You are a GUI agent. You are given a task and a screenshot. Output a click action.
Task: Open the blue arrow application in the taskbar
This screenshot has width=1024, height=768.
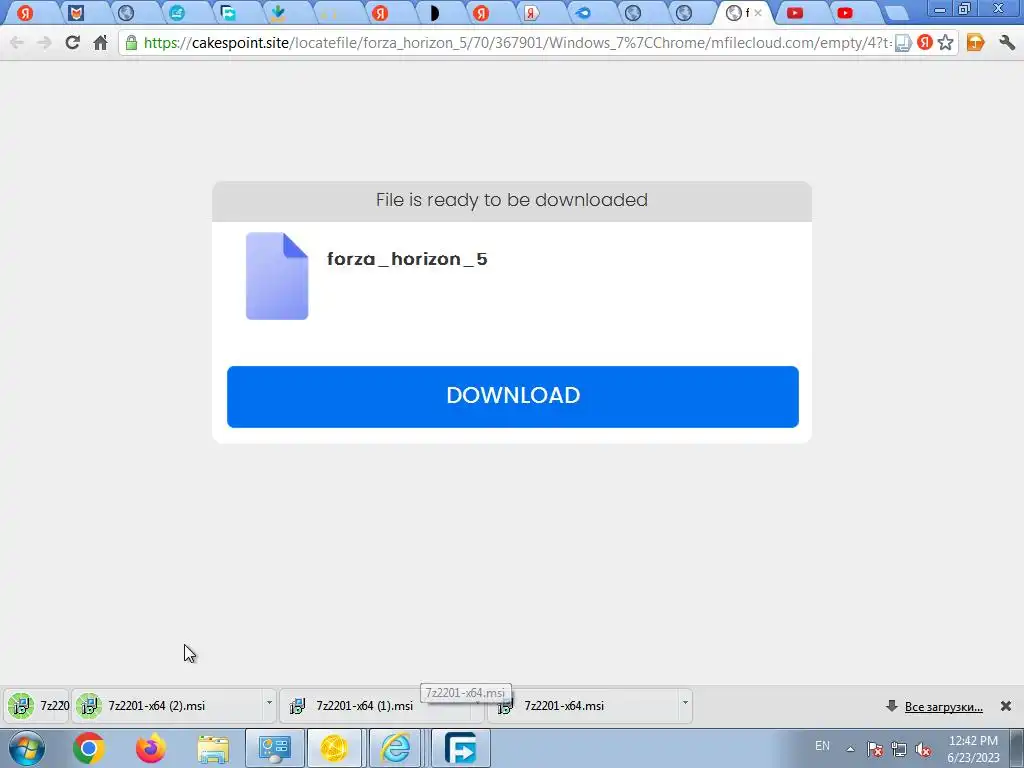(x=461, y=748)
